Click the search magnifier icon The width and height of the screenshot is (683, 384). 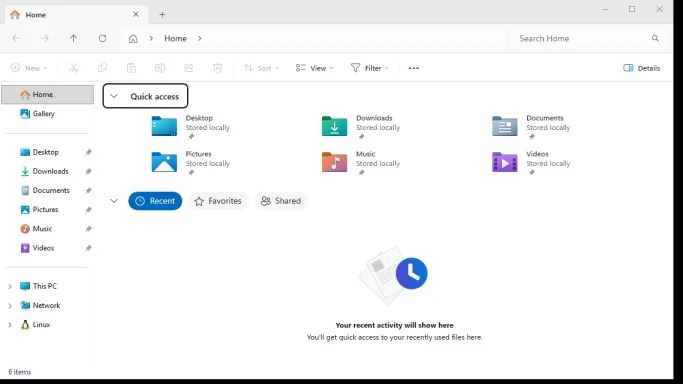655,38
